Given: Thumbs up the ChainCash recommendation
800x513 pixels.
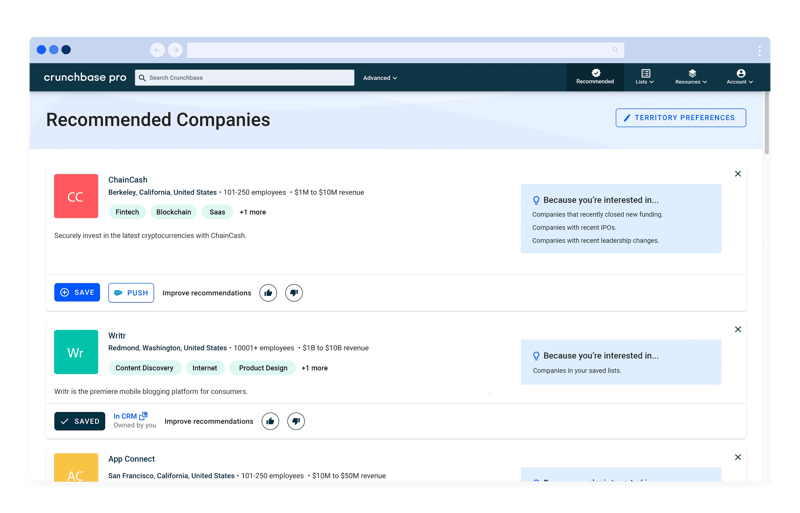Looking at the screenshot, I should pos(268,292).
